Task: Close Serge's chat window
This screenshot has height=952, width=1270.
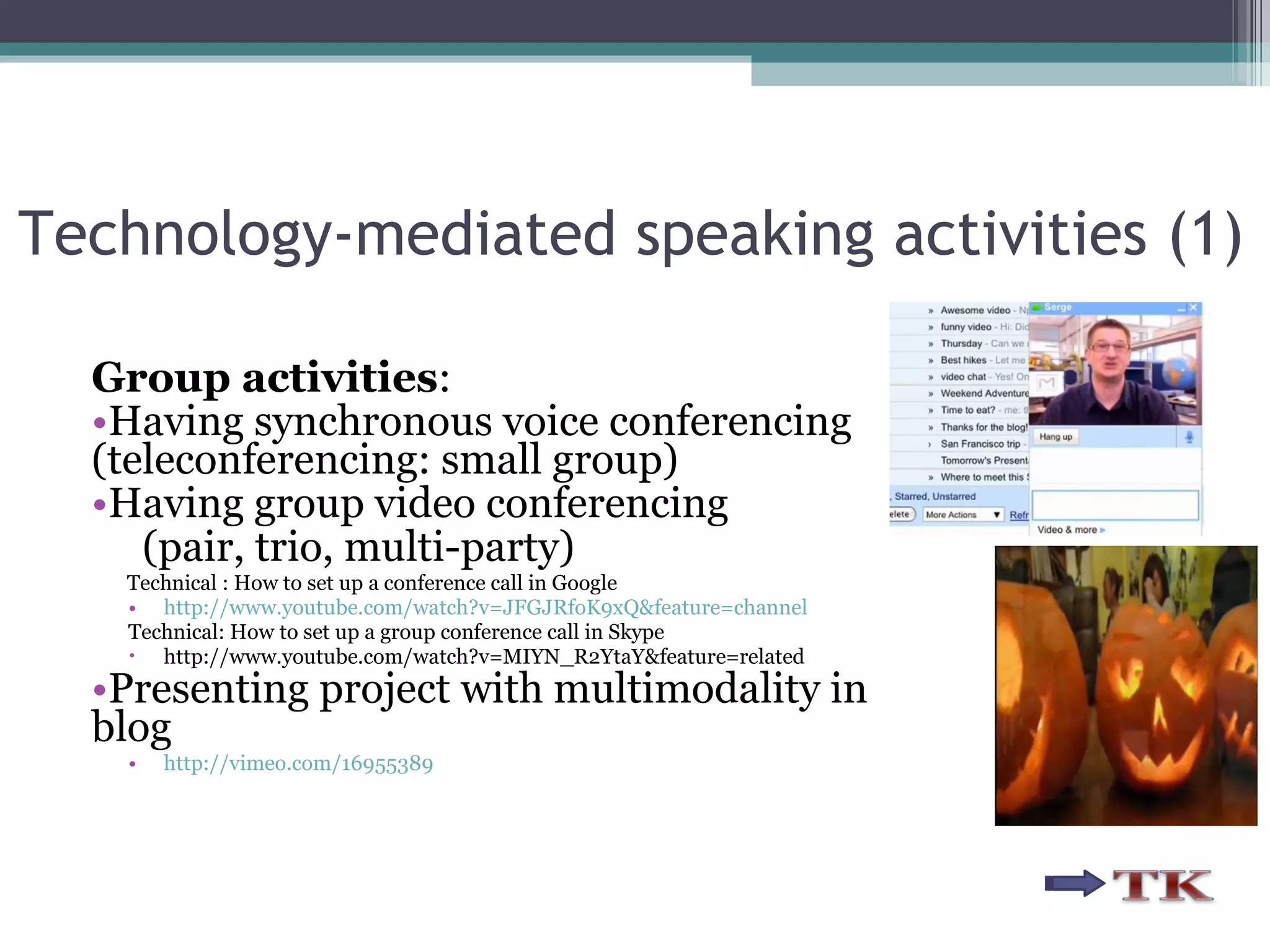Action: [x=1194, y=307]
